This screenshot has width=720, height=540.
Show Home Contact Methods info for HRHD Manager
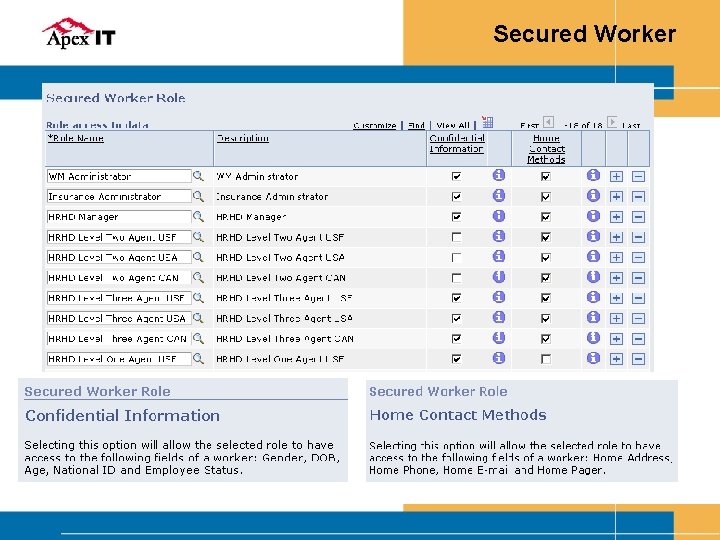tap(593, 216)
